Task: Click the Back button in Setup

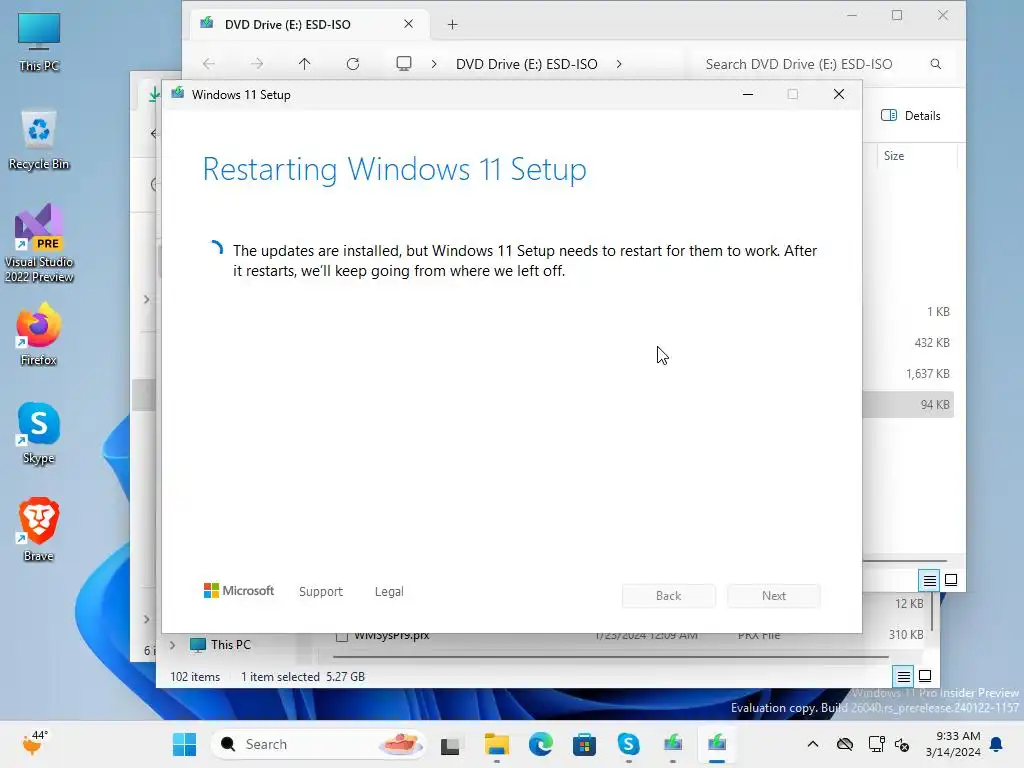Action: (x=668, y=596)
